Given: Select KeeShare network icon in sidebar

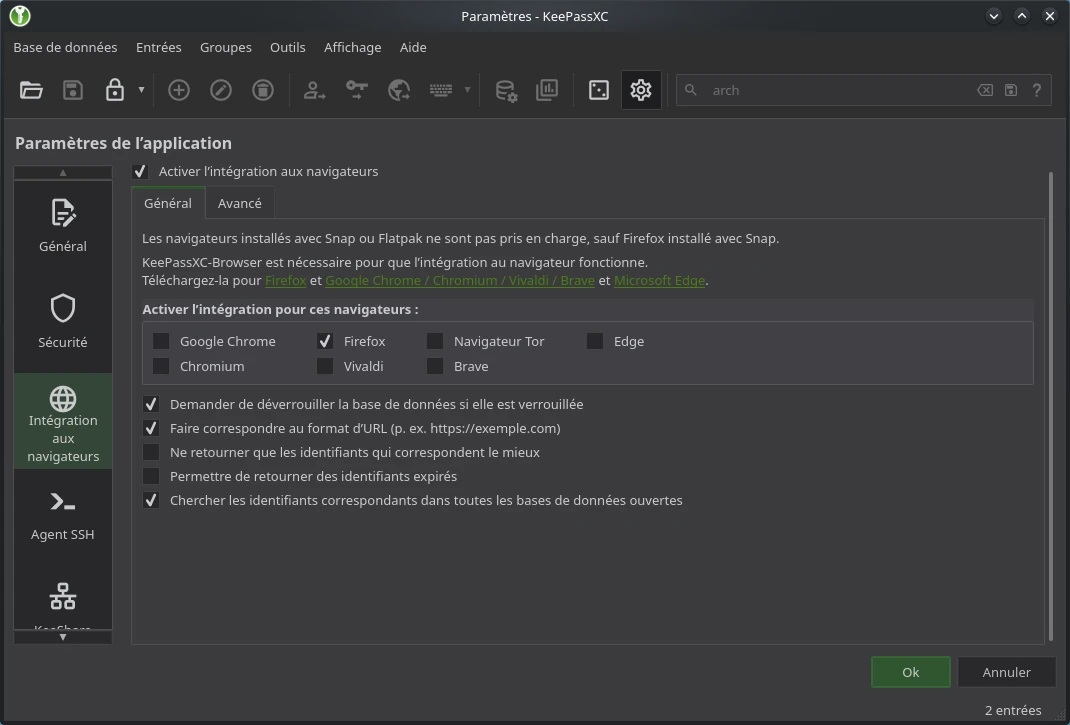Looking at the screenshot, I should 63,597.
